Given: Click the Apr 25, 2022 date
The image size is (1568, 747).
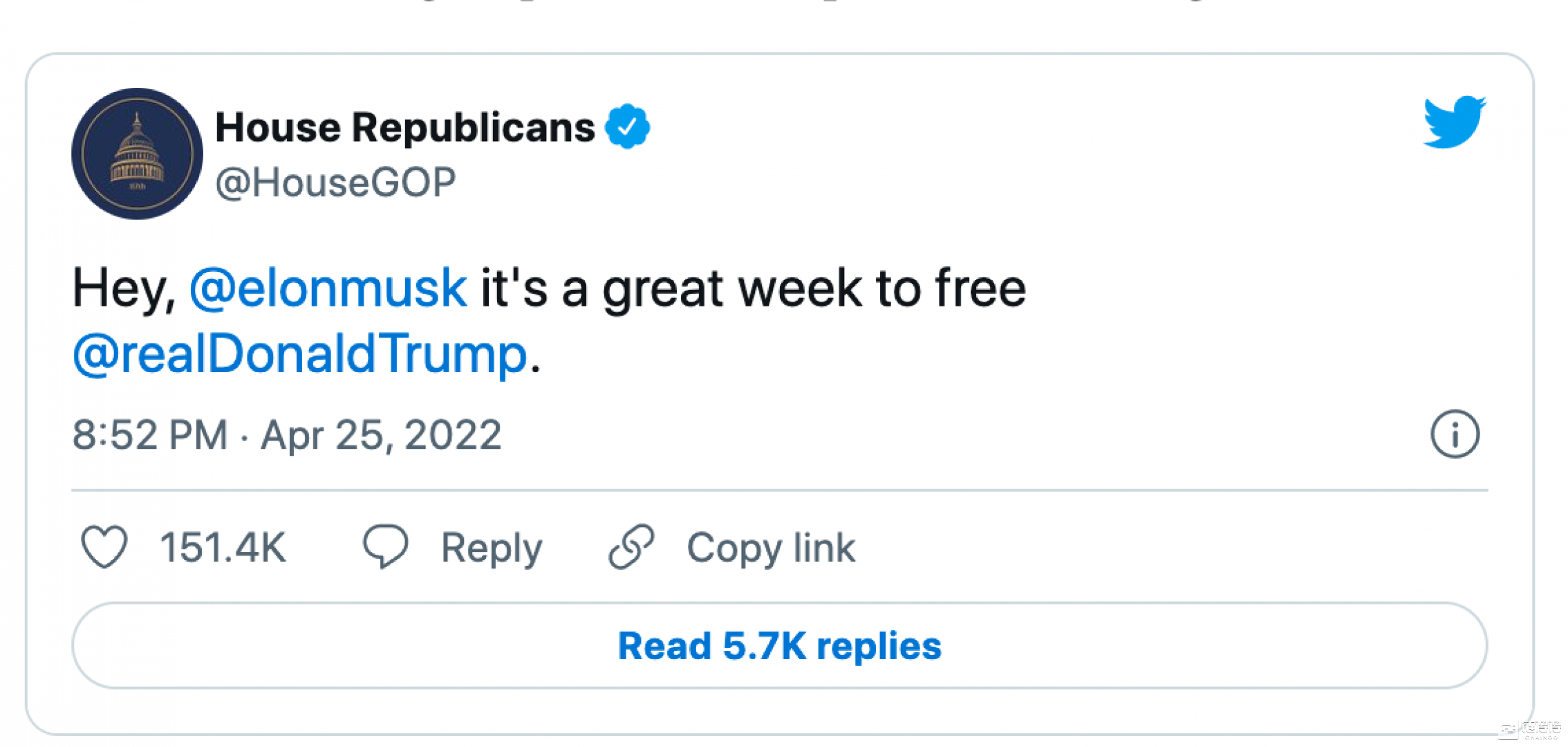Looking at the screenshot, I should tap(381, 435).
